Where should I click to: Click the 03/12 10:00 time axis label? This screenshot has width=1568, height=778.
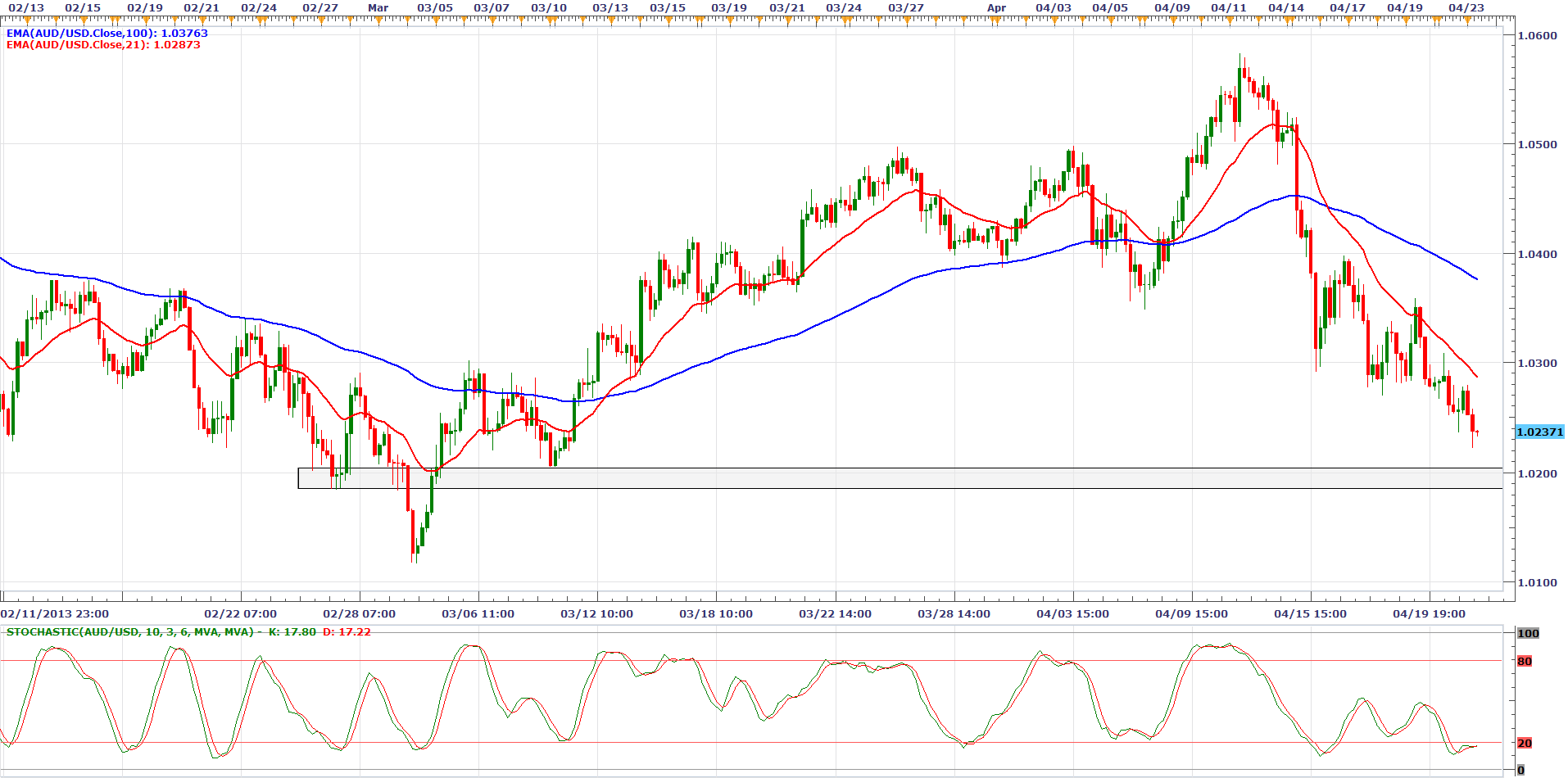pos(596,614)
